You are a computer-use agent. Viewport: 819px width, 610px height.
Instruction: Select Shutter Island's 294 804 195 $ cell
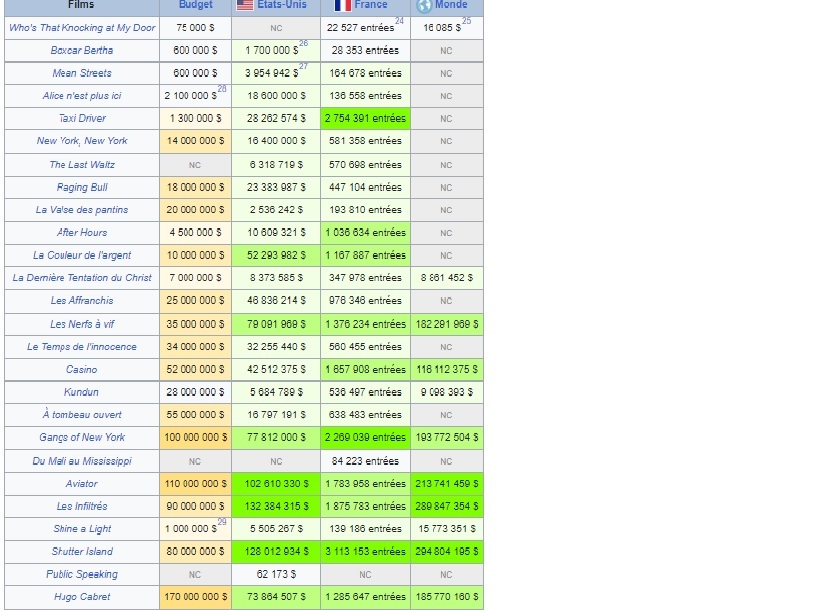[x=447, y=552]
